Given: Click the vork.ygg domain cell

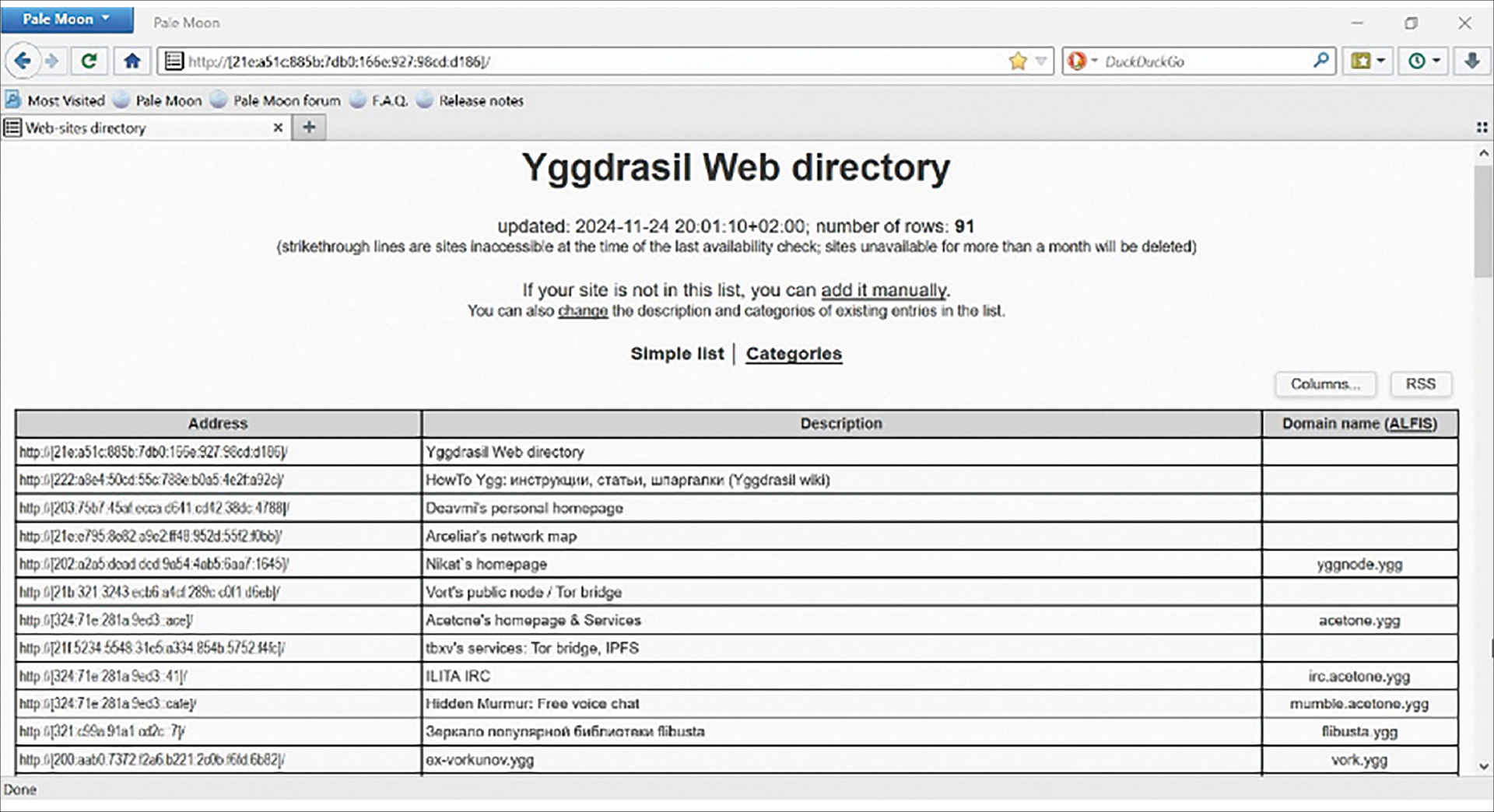Looking at the screenshot, I should (x=1359, y=760).
